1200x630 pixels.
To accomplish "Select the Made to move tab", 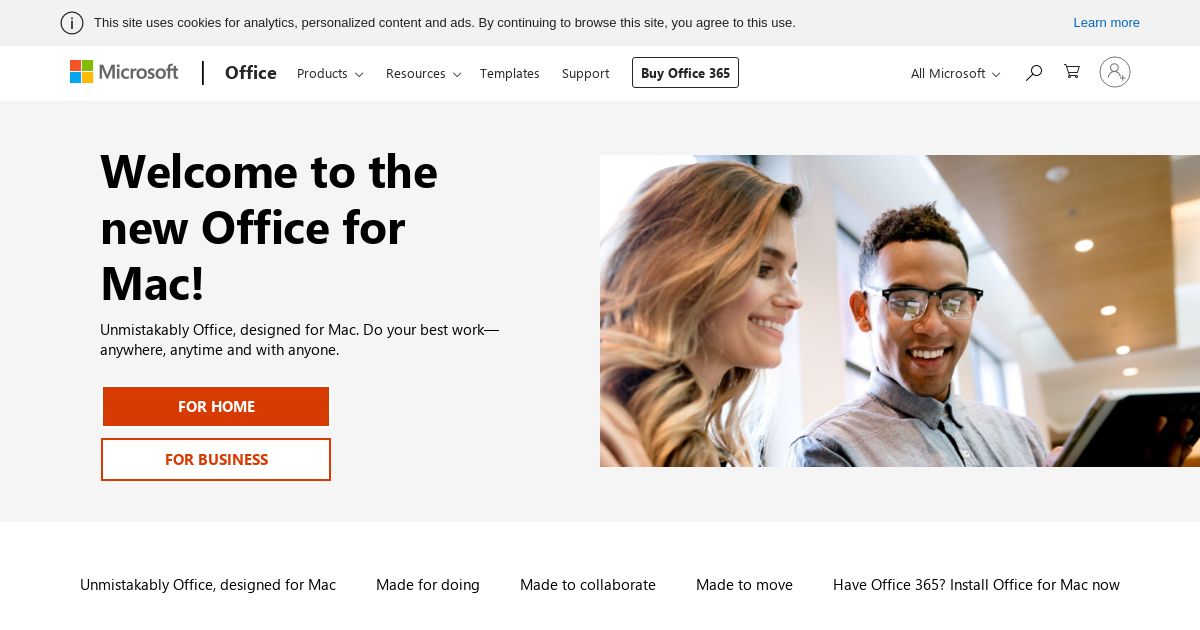I will pyautogui.click(x=744, y=585).
